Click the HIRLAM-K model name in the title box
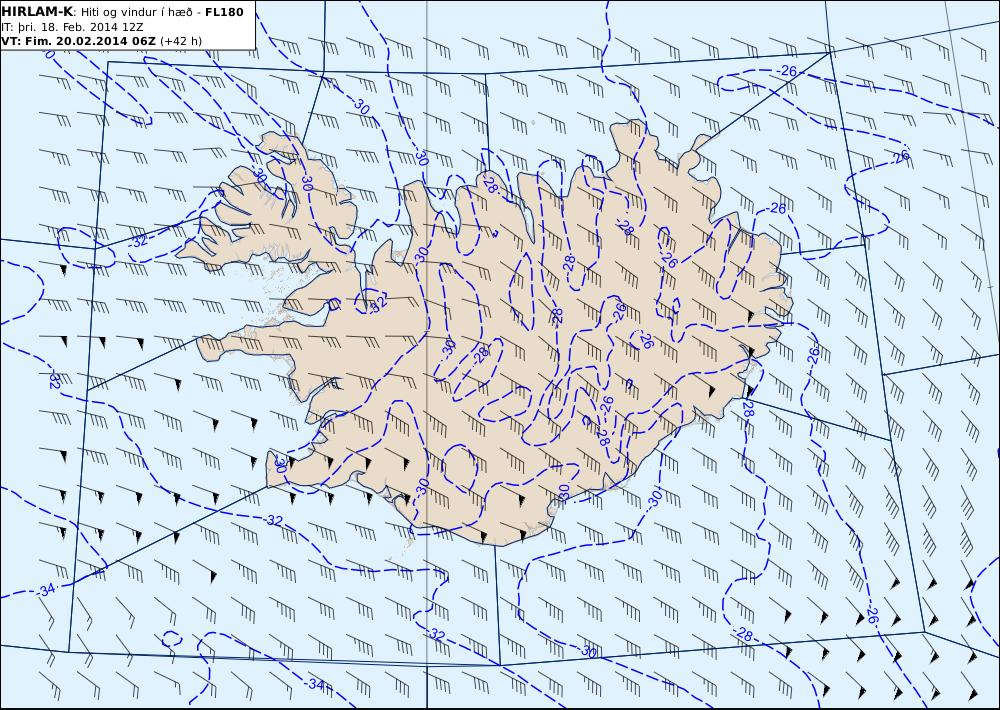Screen dimensions: 1000x710 click(x=38, y=12)
